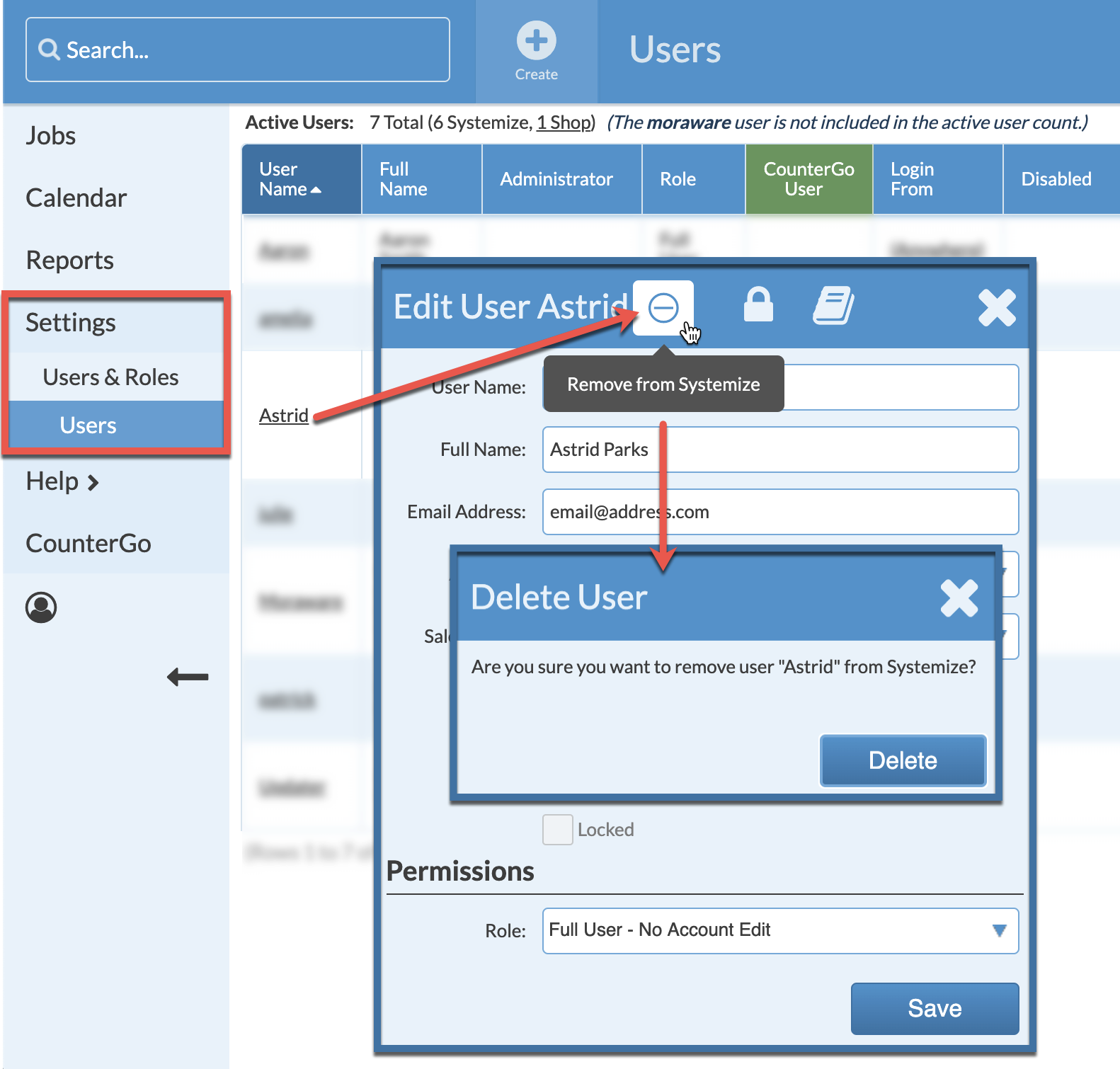The height and width of the screenshot is (1069, 1120).
Task: Click the Administrator column header
Action: [562, 179]
